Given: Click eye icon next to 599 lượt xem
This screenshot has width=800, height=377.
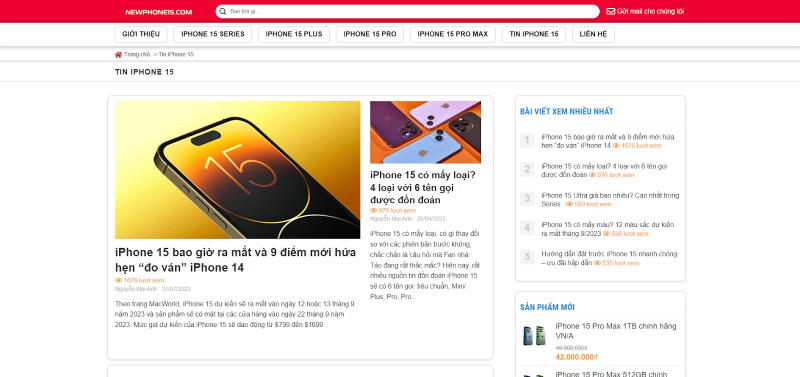Looking at the screenshot, I should 569,204.
